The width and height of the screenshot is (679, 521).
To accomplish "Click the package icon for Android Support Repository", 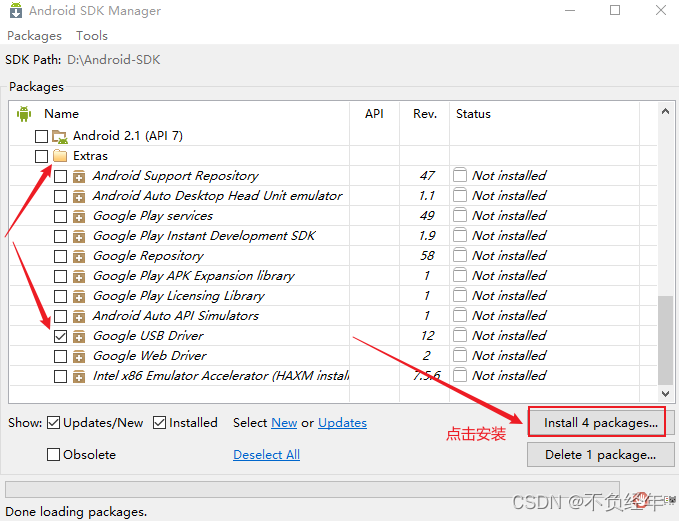I will pos(79,176).
